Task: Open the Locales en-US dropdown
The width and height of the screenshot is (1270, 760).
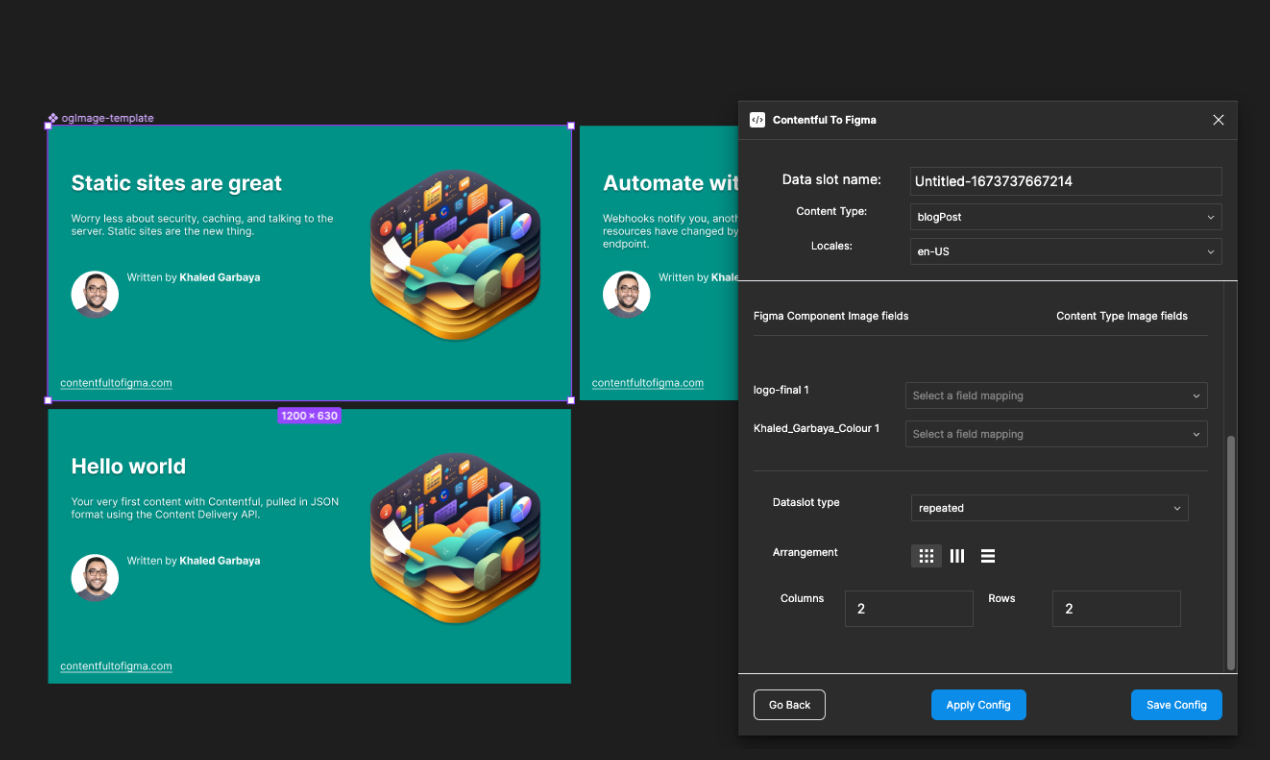Action: tap(1066, 251)
